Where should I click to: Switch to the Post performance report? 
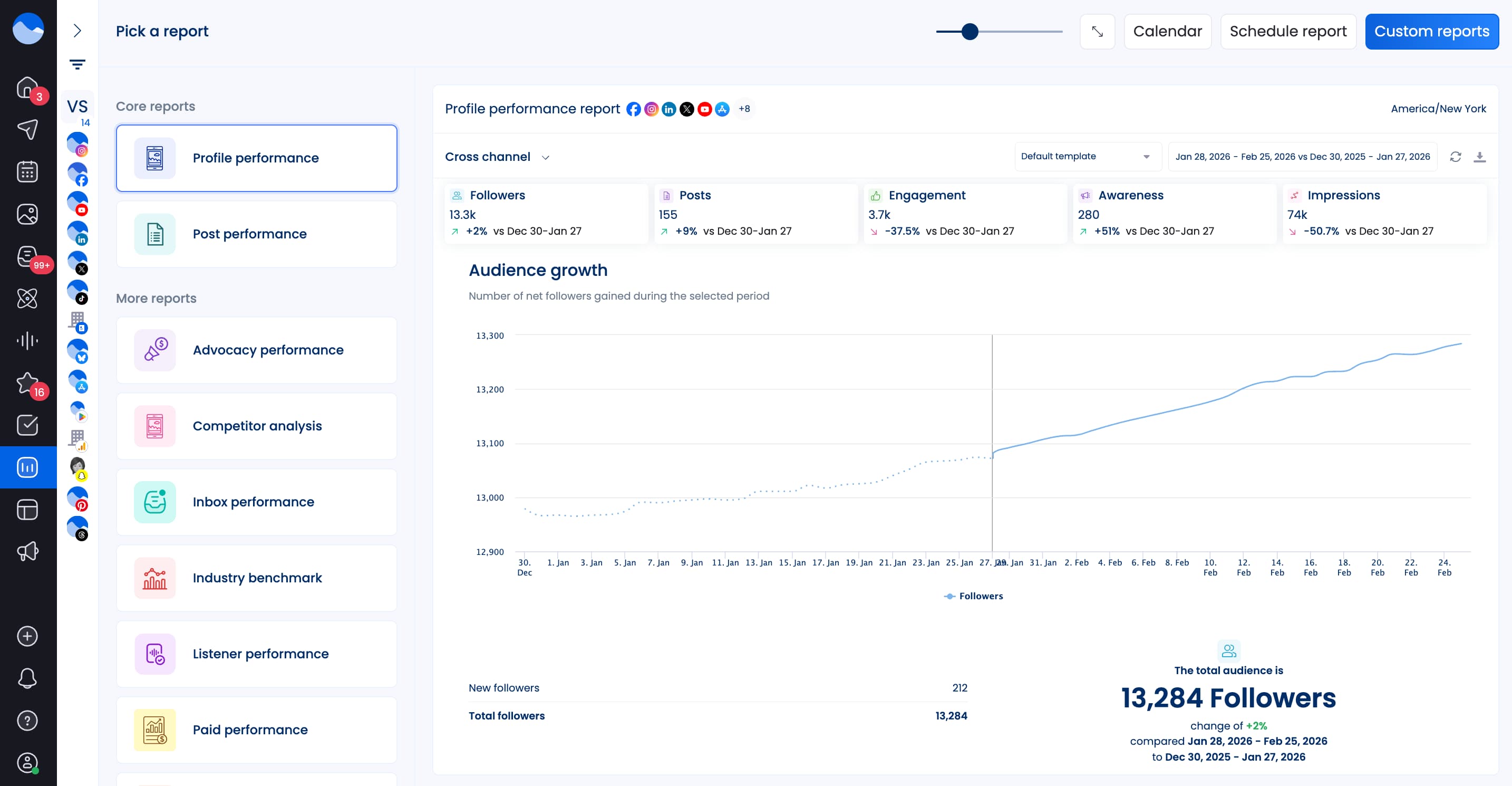tap(256, 234)
